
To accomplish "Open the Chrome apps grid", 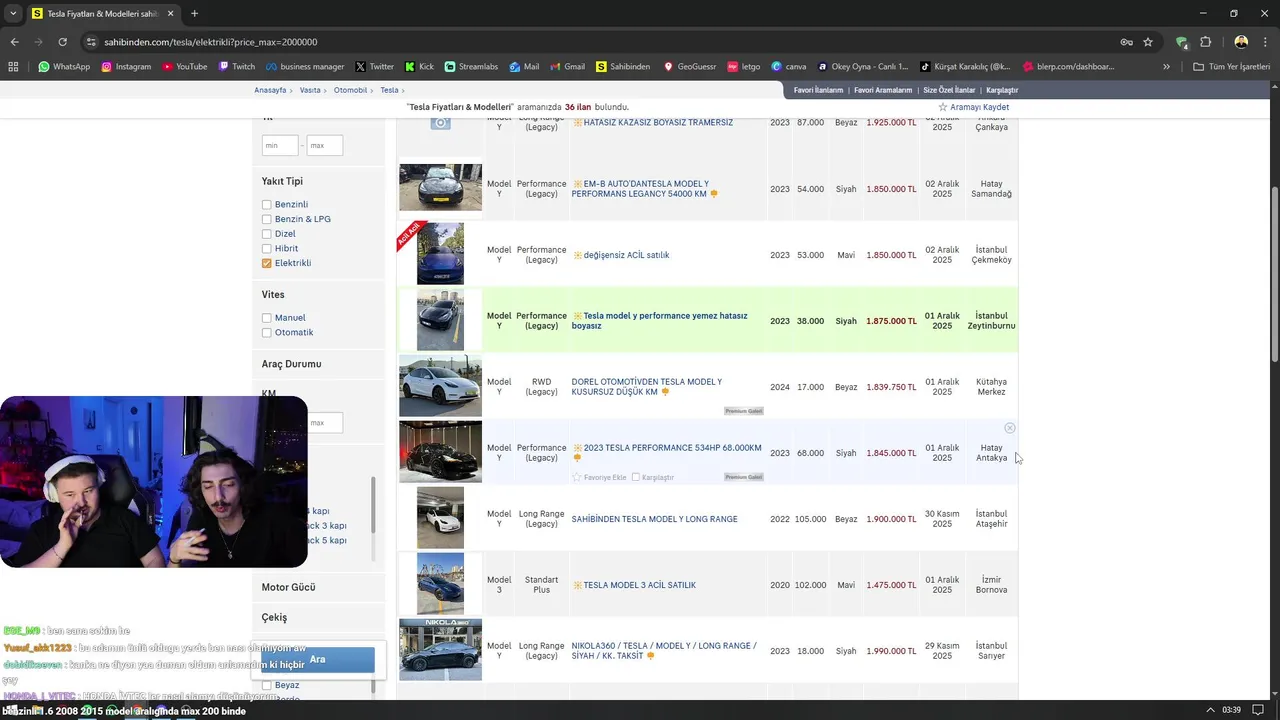I will click(13, 67).
